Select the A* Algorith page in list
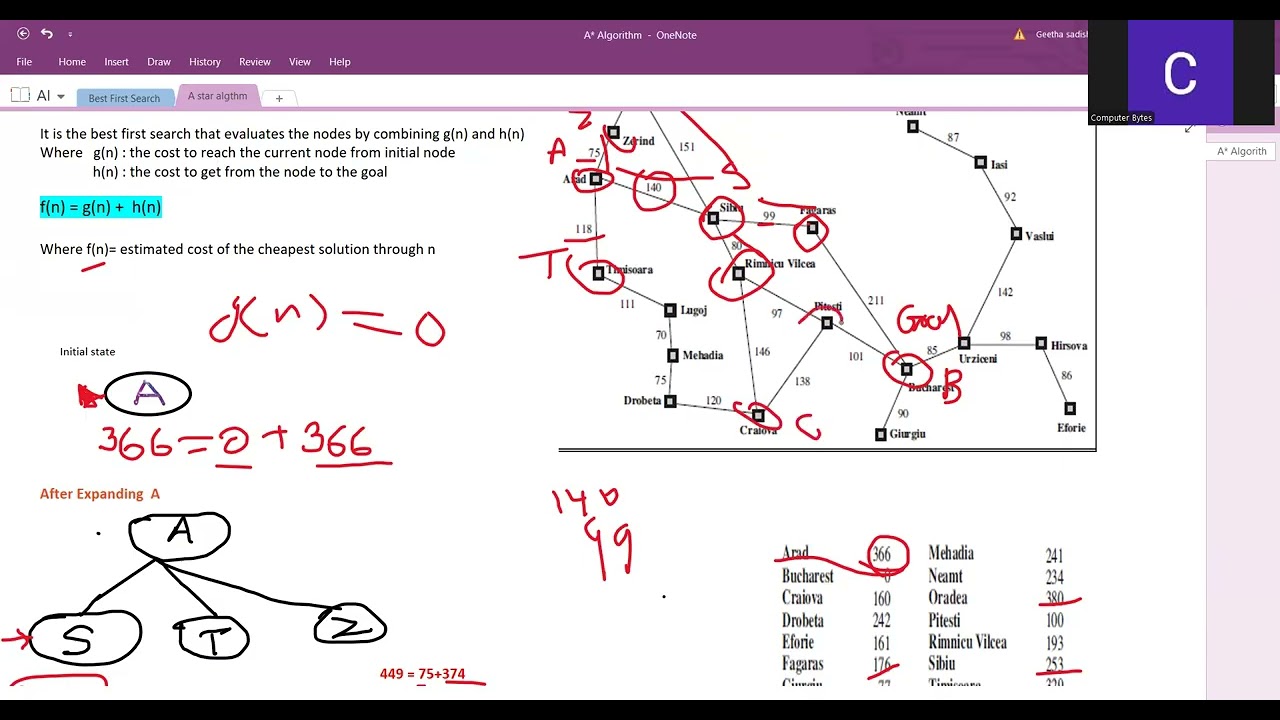 (1242, 151)
